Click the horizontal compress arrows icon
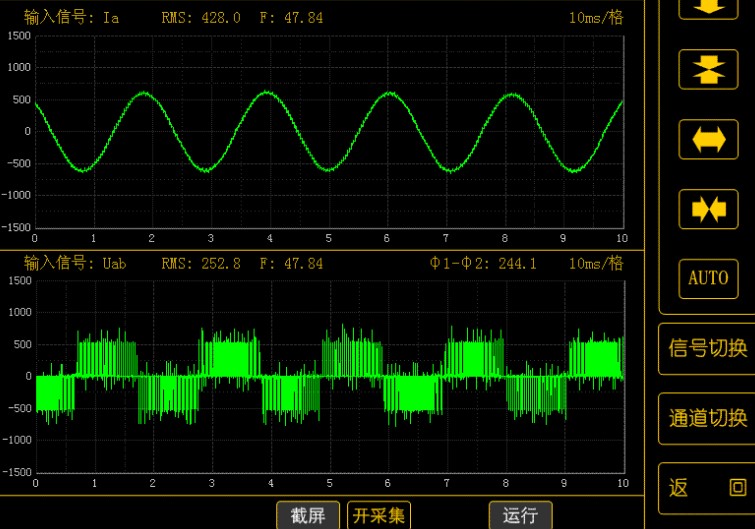This screenshot has width=755, height=529. pyautogui.click(x=708, y=208)
